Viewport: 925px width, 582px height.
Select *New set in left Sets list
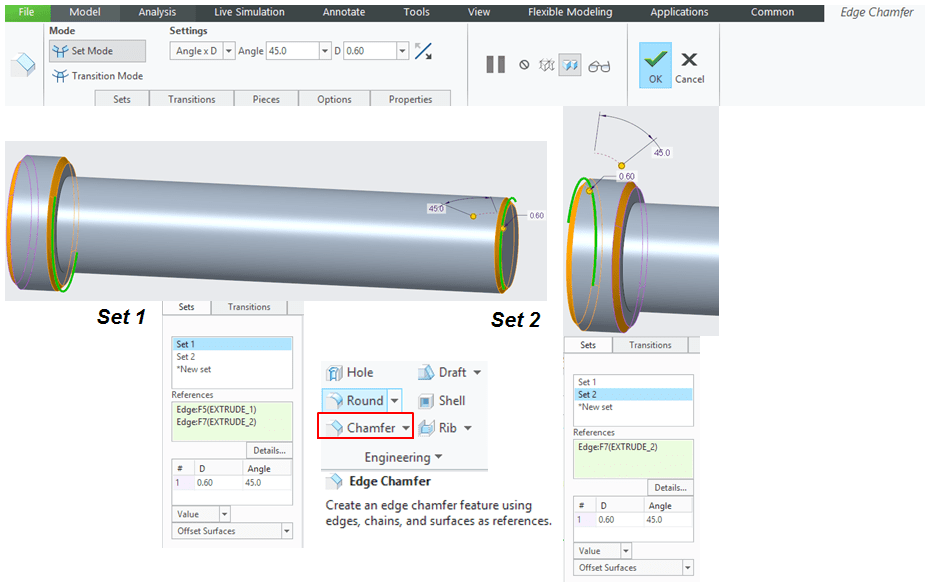tap(194, 369)
